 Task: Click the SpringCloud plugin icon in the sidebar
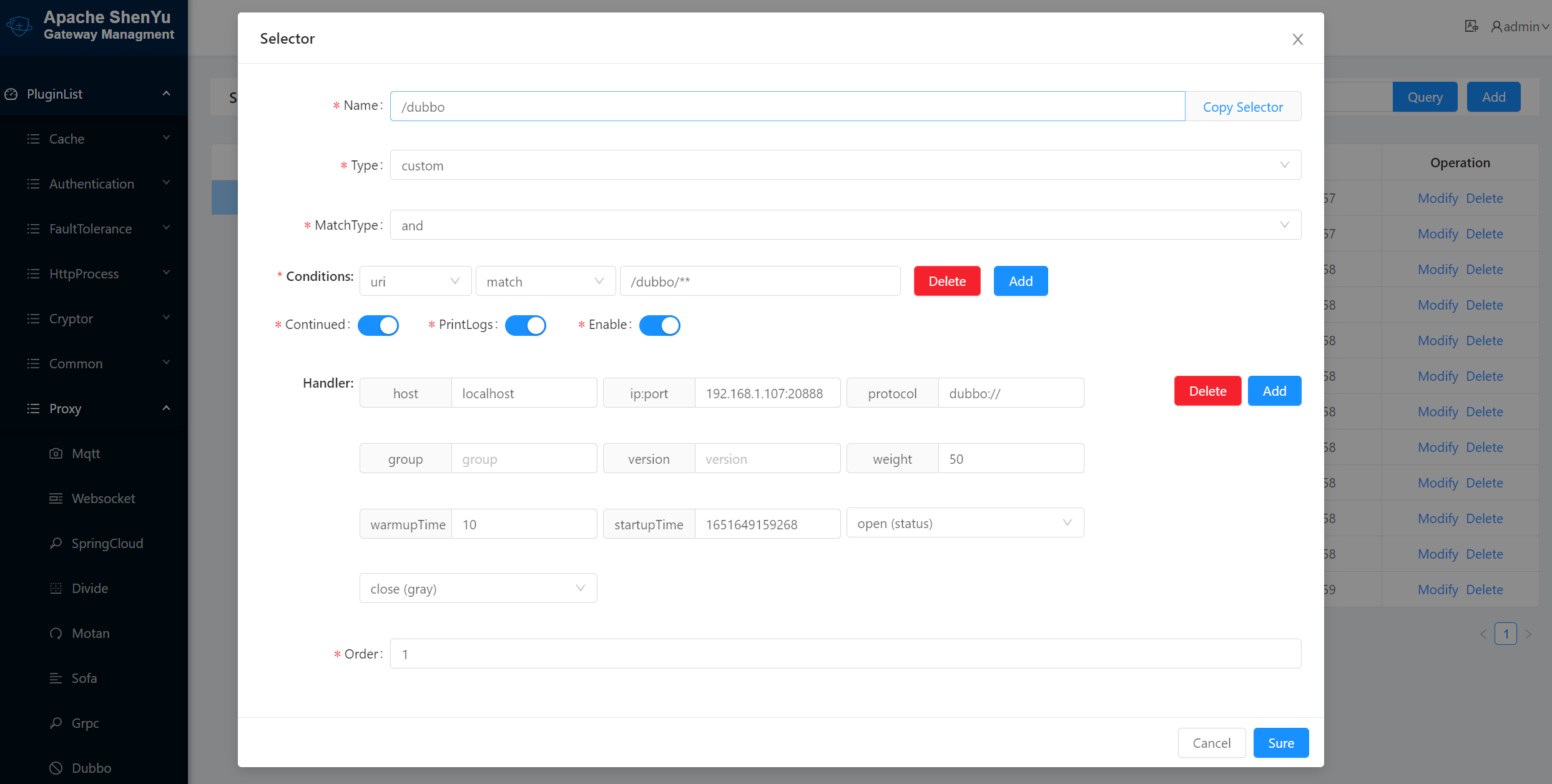56,543
